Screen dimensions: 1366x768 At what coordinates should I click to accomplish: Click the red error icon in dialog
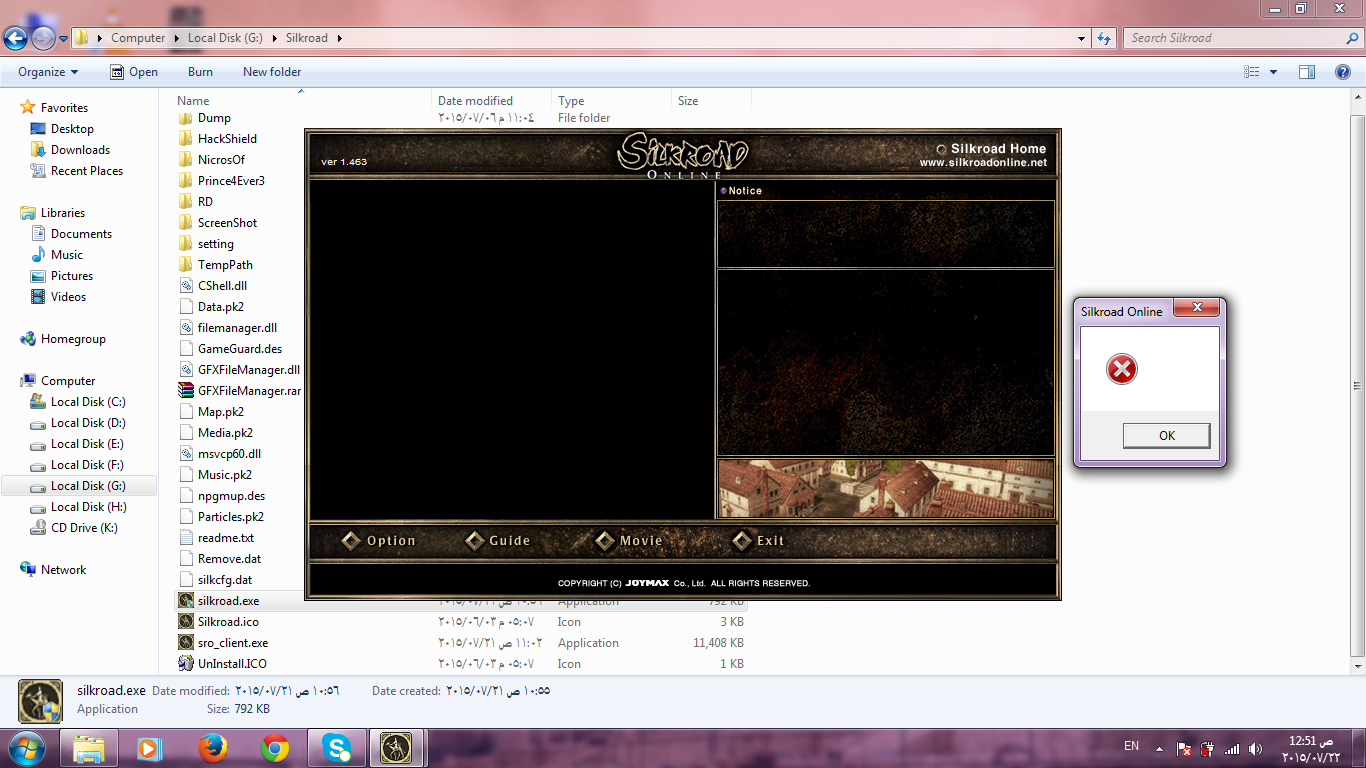pos(1122,370)
